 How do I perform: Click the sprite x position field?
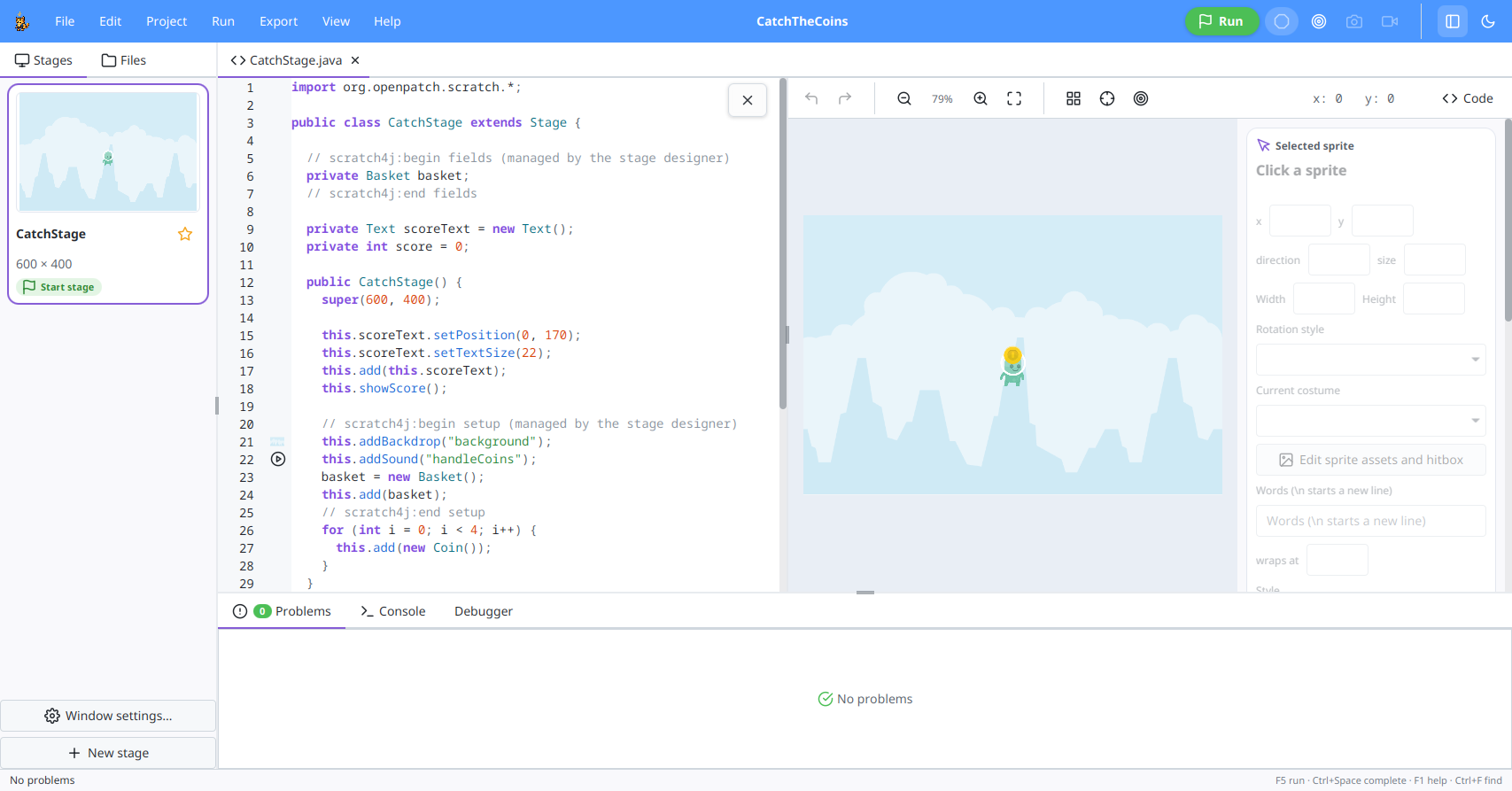(x=1299, y=221)
